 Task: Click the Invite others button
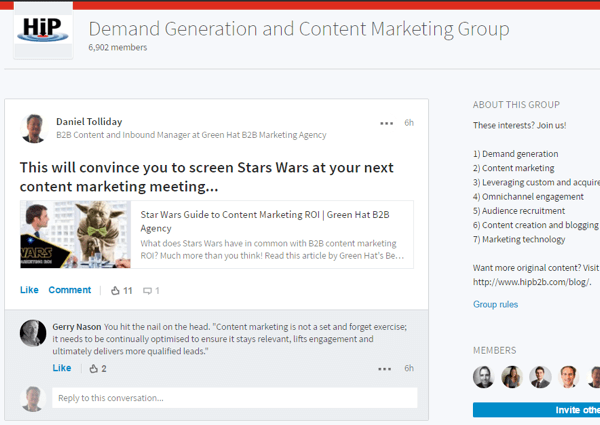pyautogui.click(x=536, y=410)
